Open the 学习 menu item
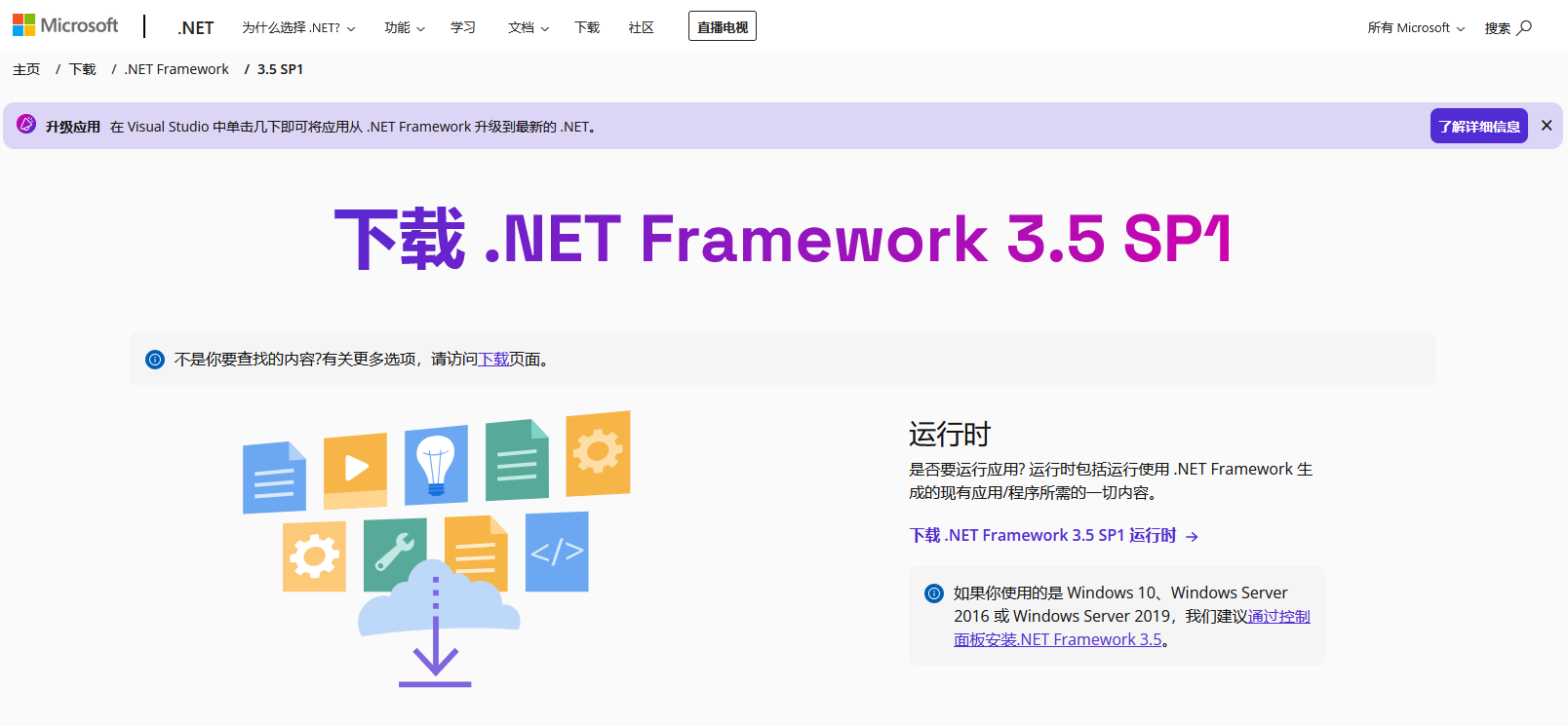Viewport: 1568px width, 726px height. click(463, 27)
